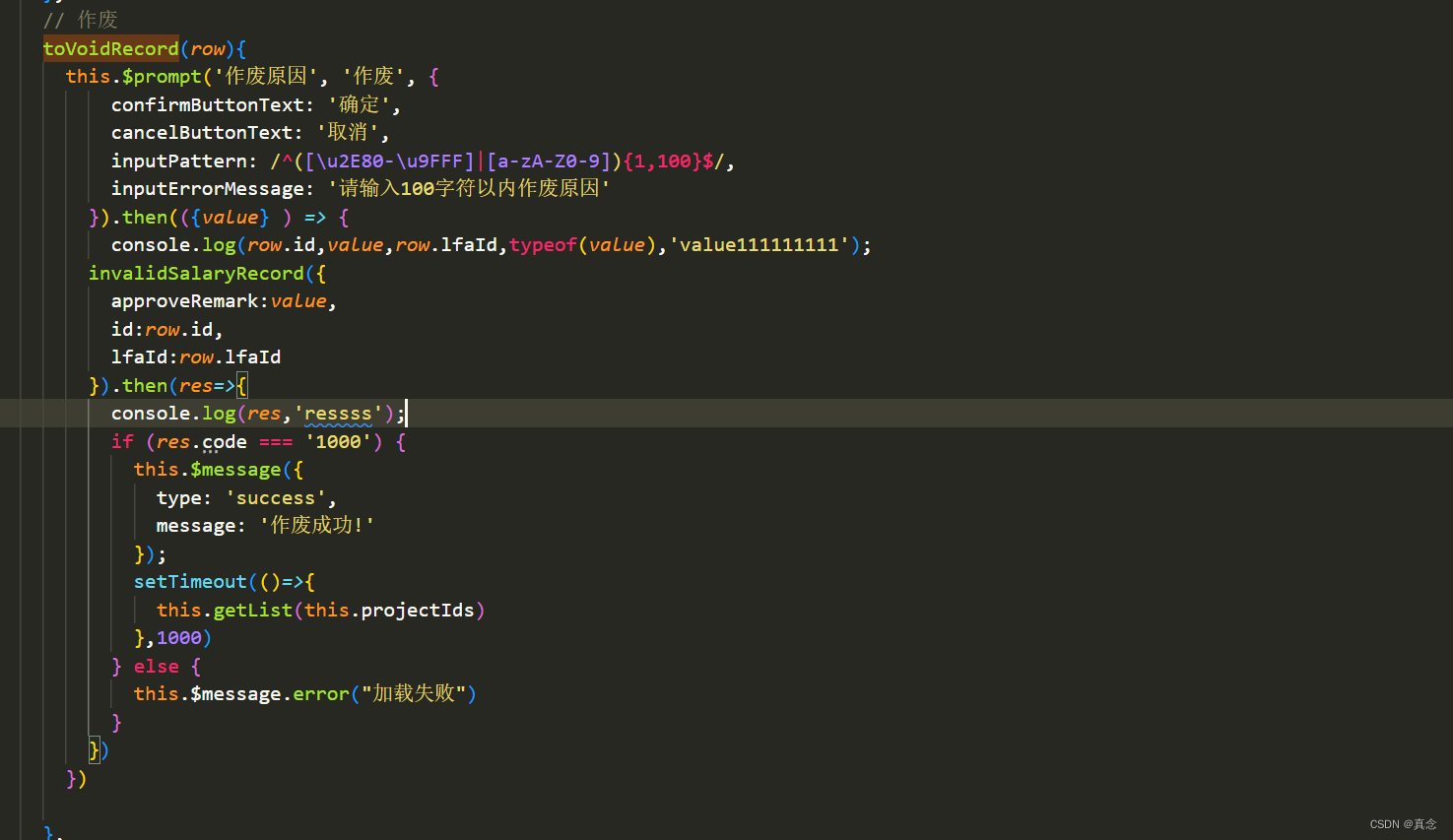This screenshot has height=840, width=1453.
Task: Click the '作废成功!' message string
Action: tap(316, 526)
